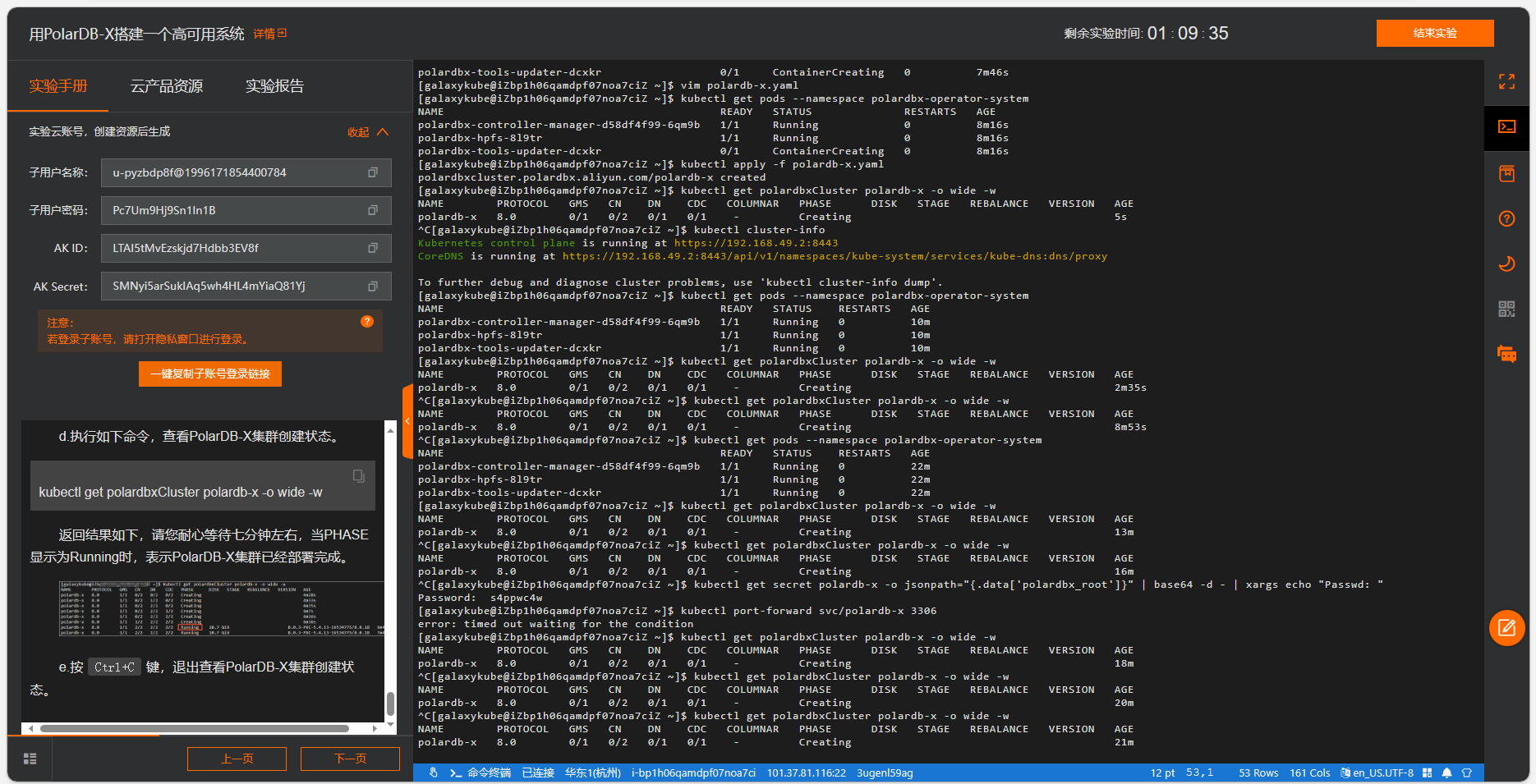Open the chat support icon in the right sidebar
1536x784 pixels.
pos(1506,354)
